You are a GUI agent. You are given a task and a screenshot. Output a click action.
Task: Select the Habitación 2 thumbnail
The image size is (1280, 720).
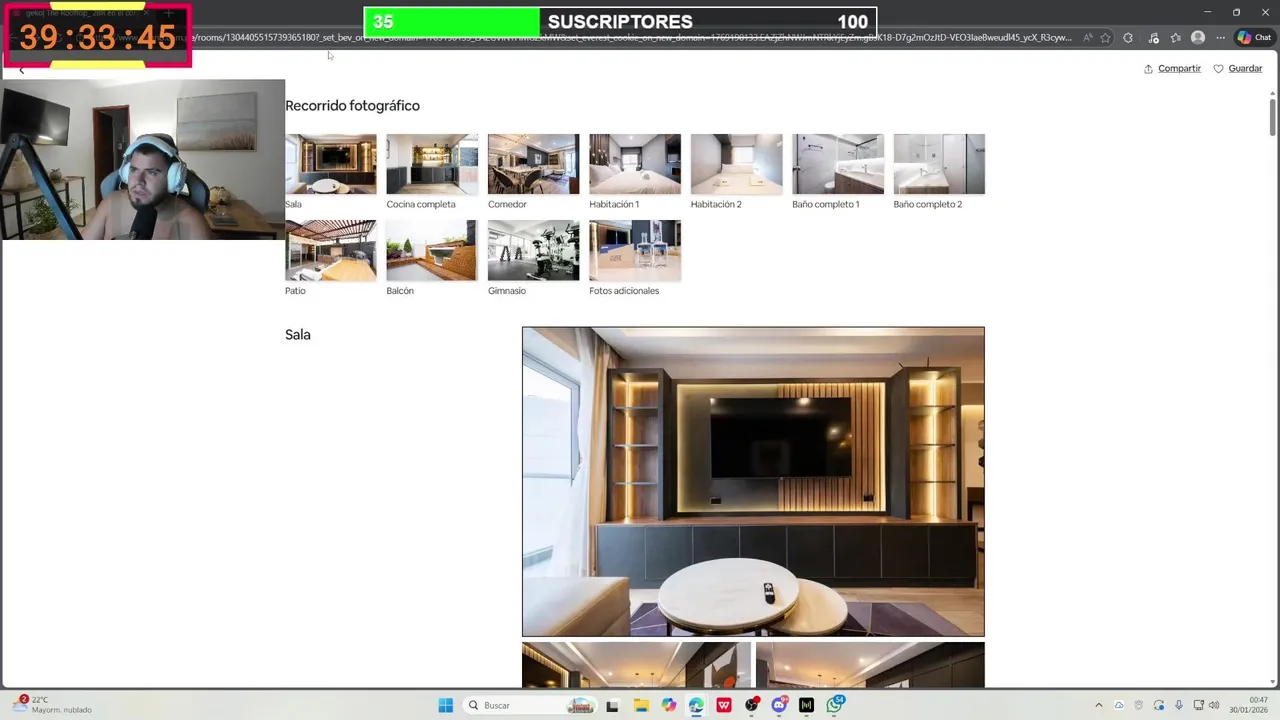736,164
